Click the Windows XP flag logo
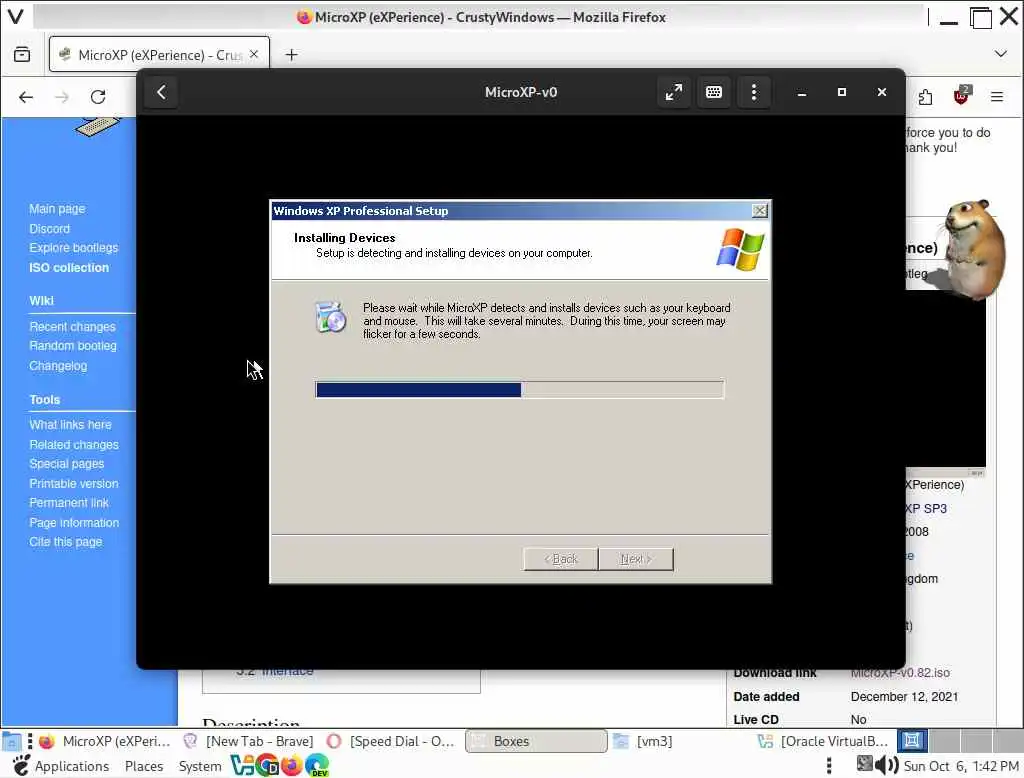This screenshot has width=1024, height=778. pyautogui.click(x=740, y=249)
